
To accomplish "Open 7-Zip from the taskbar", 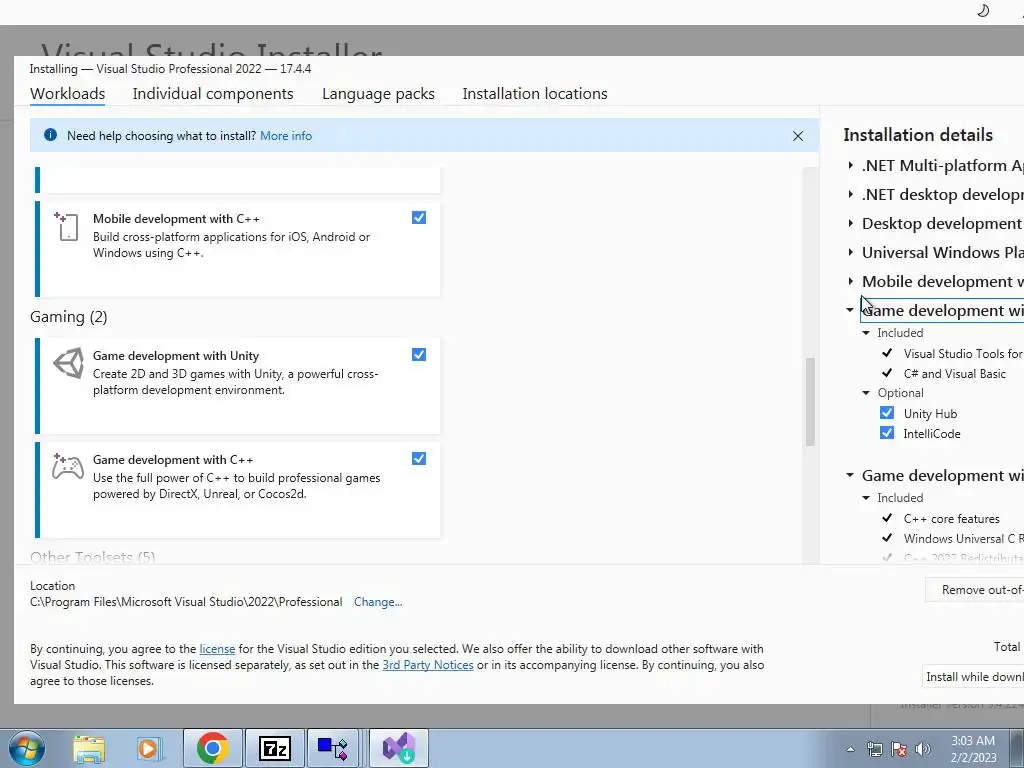I will pos(274,748).
